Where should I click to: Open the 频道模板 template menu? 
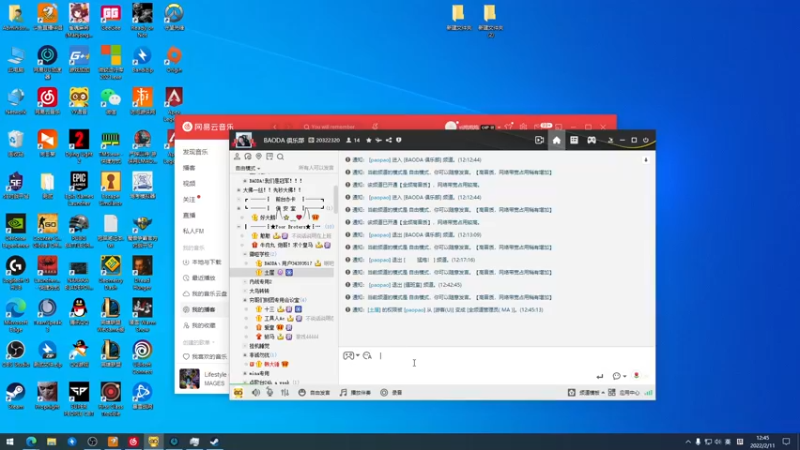pyautogui.click(x=586, y=392)
